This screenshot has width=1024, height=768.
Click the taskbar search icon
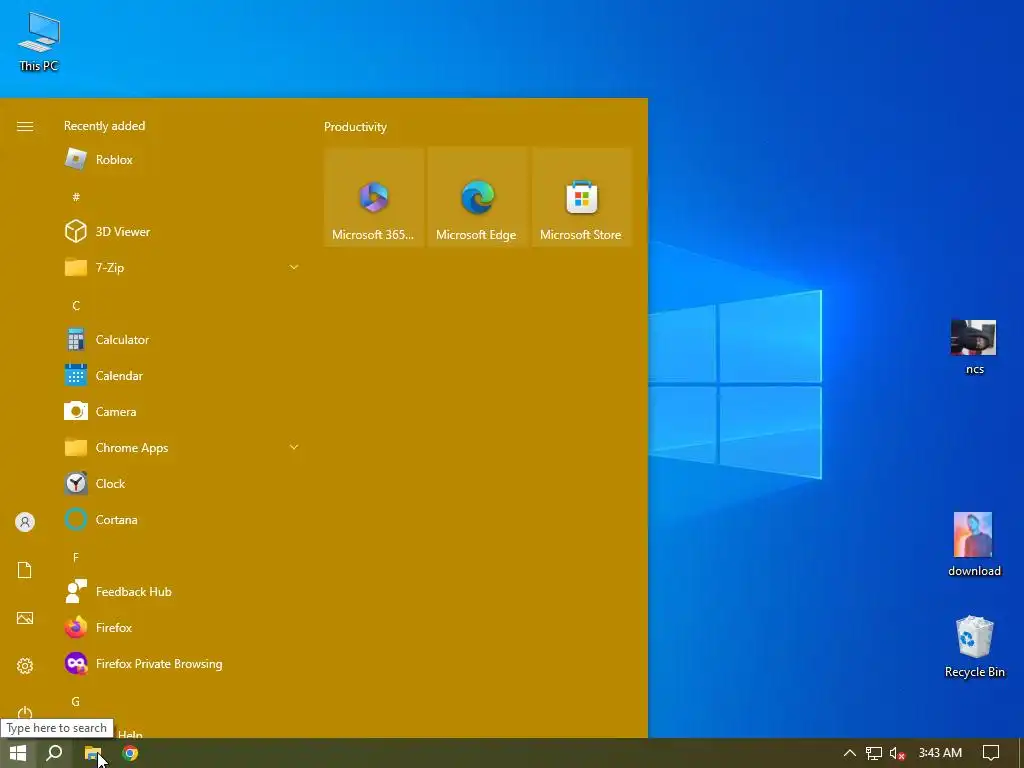click(54, 753)
